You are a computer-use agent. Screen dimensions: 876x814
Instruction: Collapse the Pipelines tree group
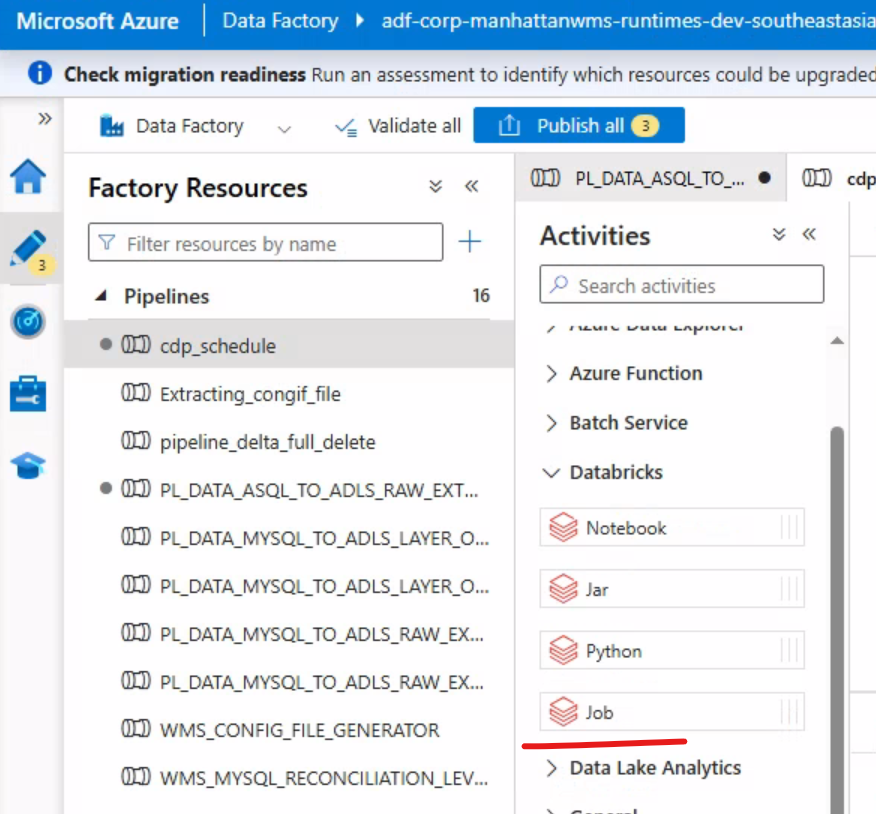click(101, 296)
